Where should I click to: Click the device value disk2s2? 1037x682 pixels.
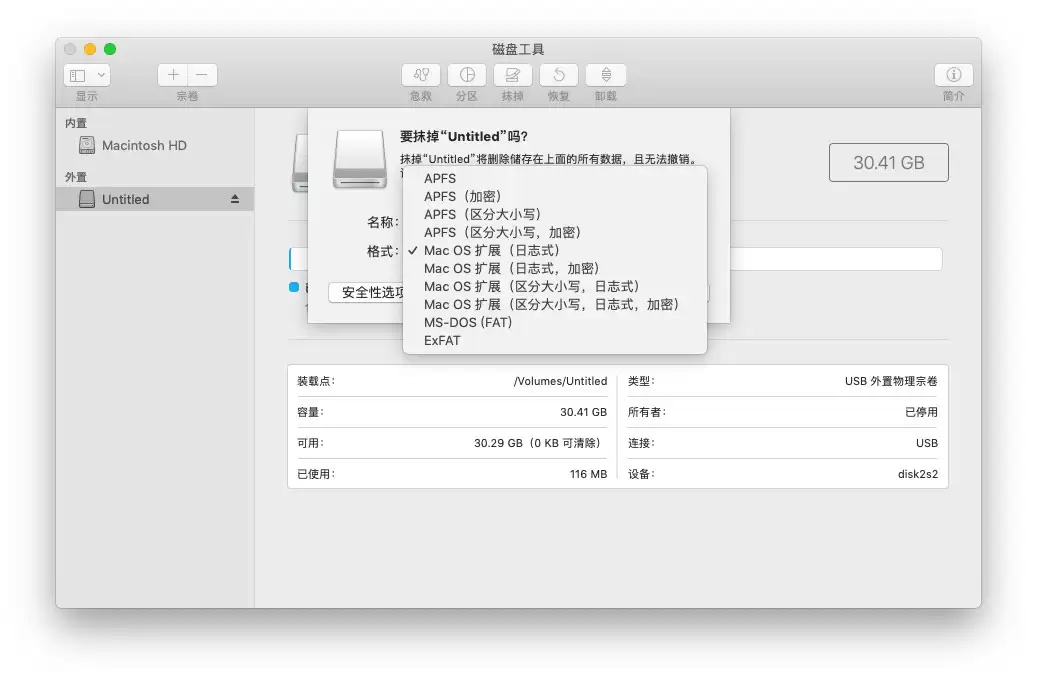coord(917,474)
